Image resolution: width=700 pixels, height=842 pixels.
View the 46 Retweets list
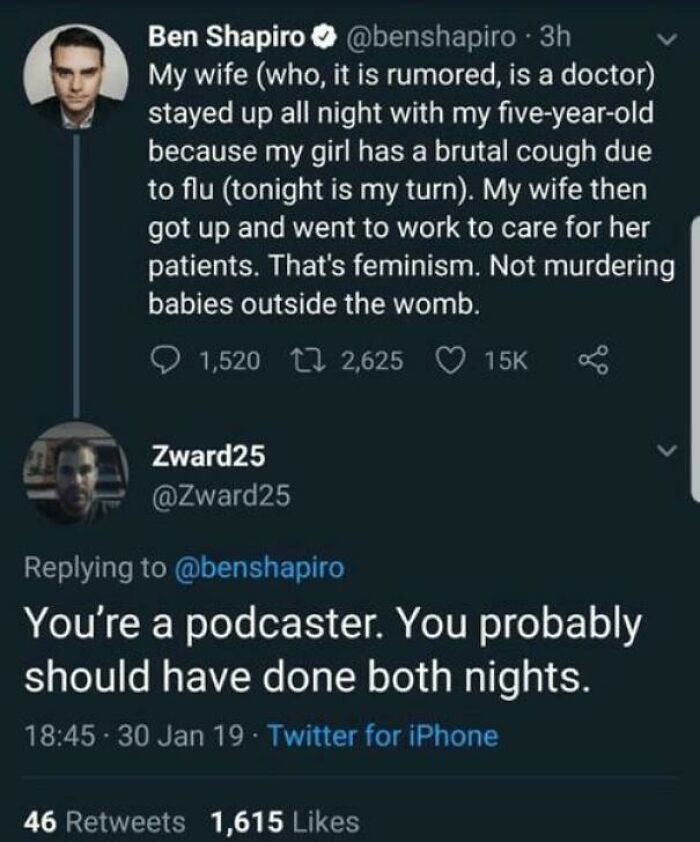(x=105, y=822)
